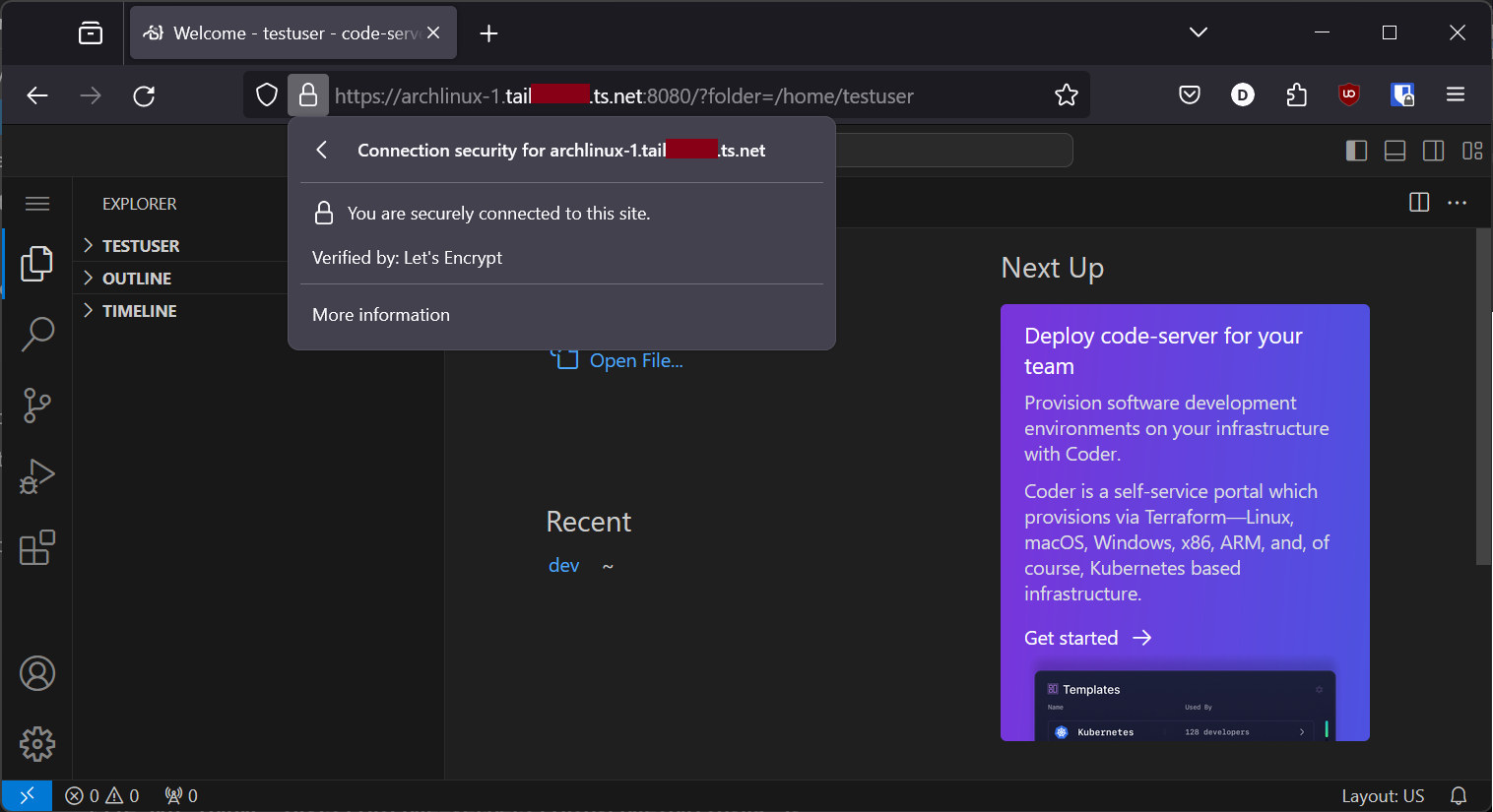Screen dimensions: 1493x812
Task: Open the recent folder dev
Action: coord(563,565)
